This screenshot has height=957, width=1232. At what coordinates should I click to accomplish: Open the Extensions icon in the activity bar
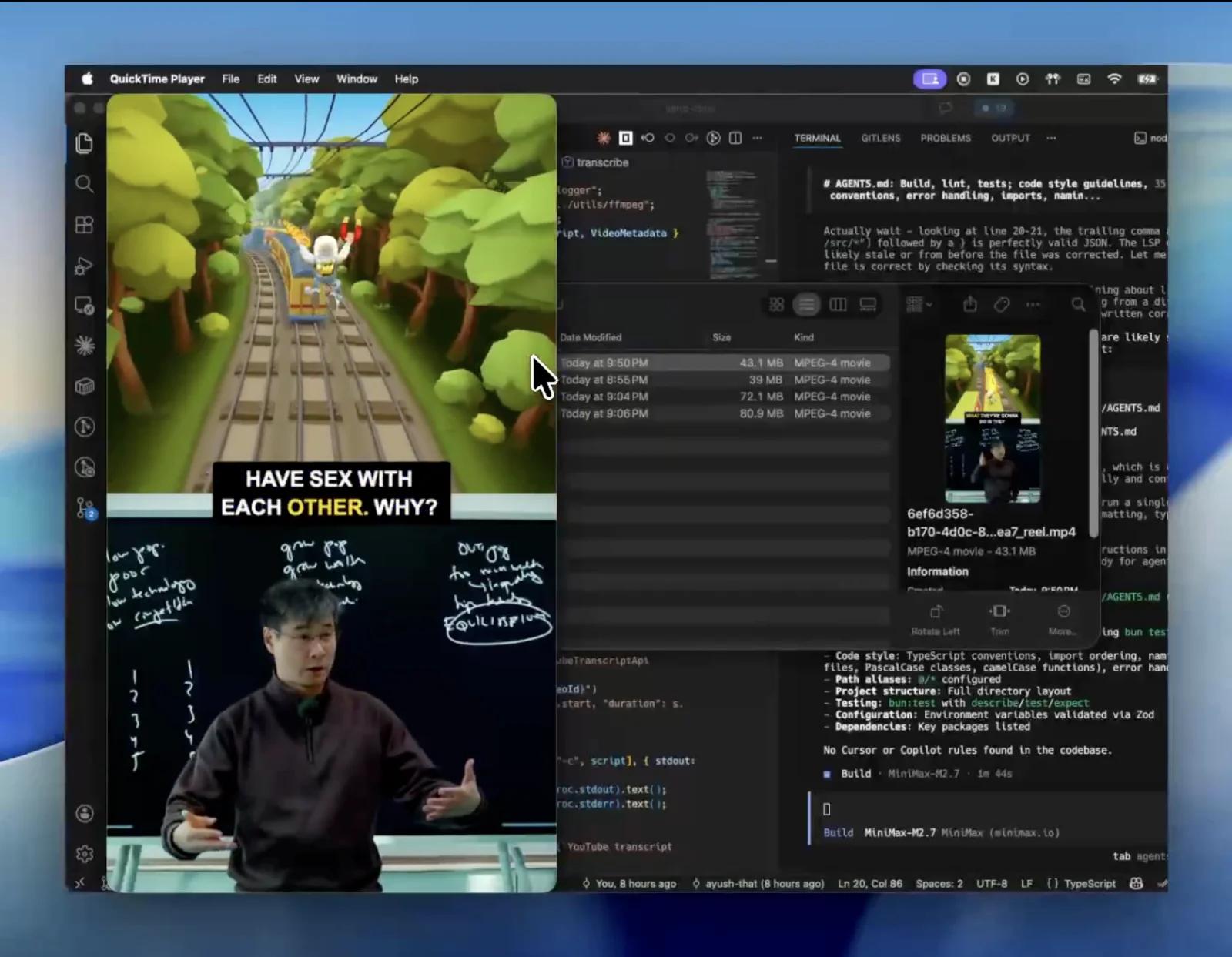point(85,224)
